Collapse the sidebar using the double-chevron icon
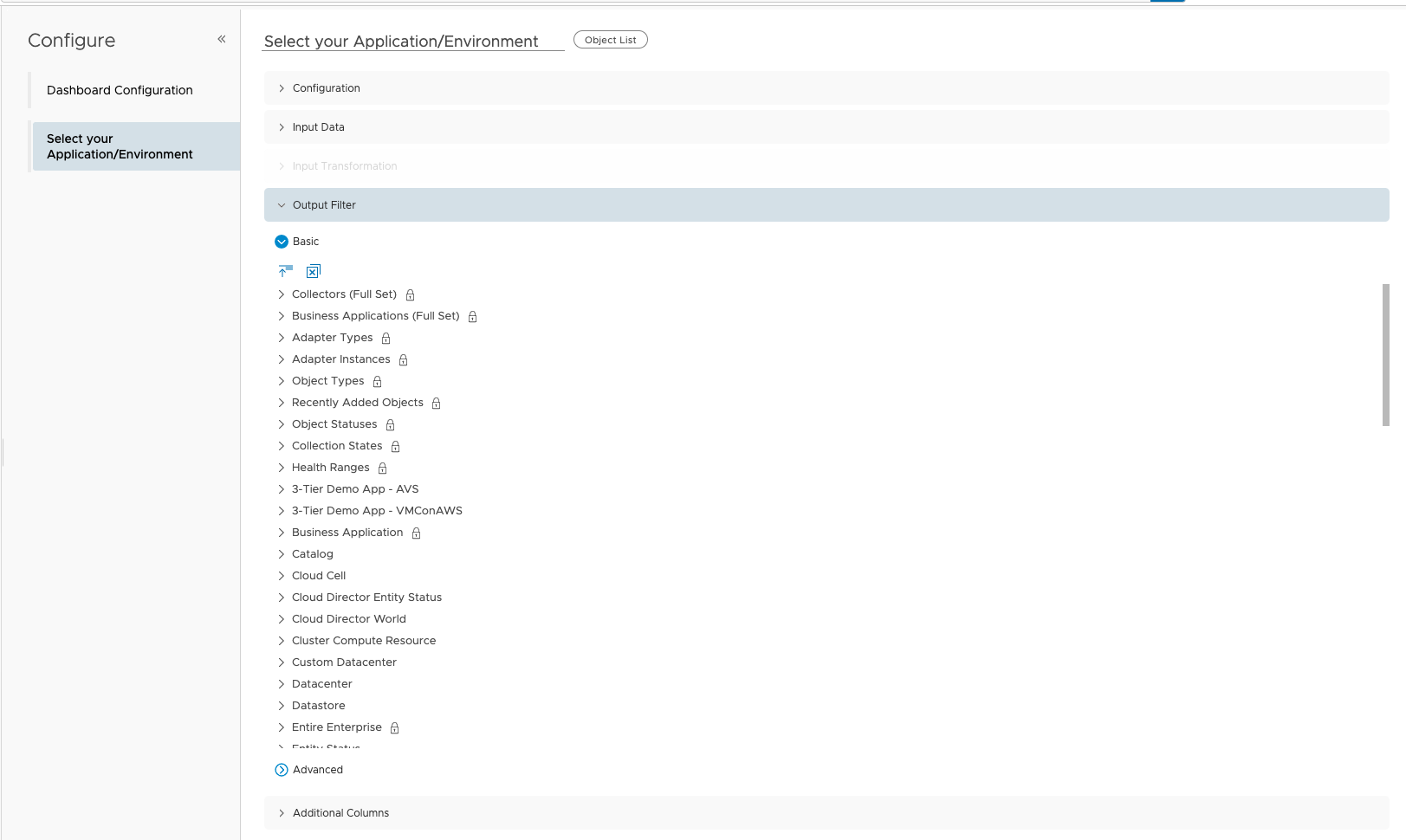The width and height of the screenshot is (1406, 840). pos(222,39)
